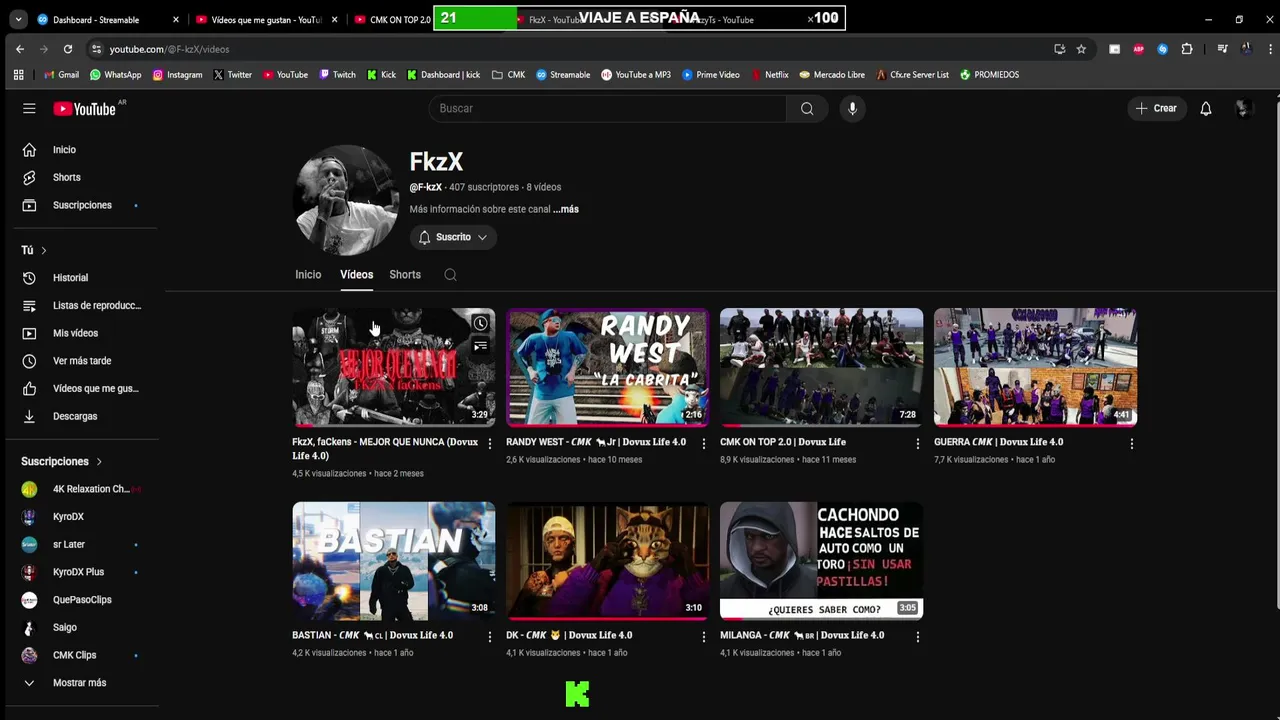This screenshot has height=720, width=1280.
Task: Click the Buscar search field
Action: click(607, 108)
